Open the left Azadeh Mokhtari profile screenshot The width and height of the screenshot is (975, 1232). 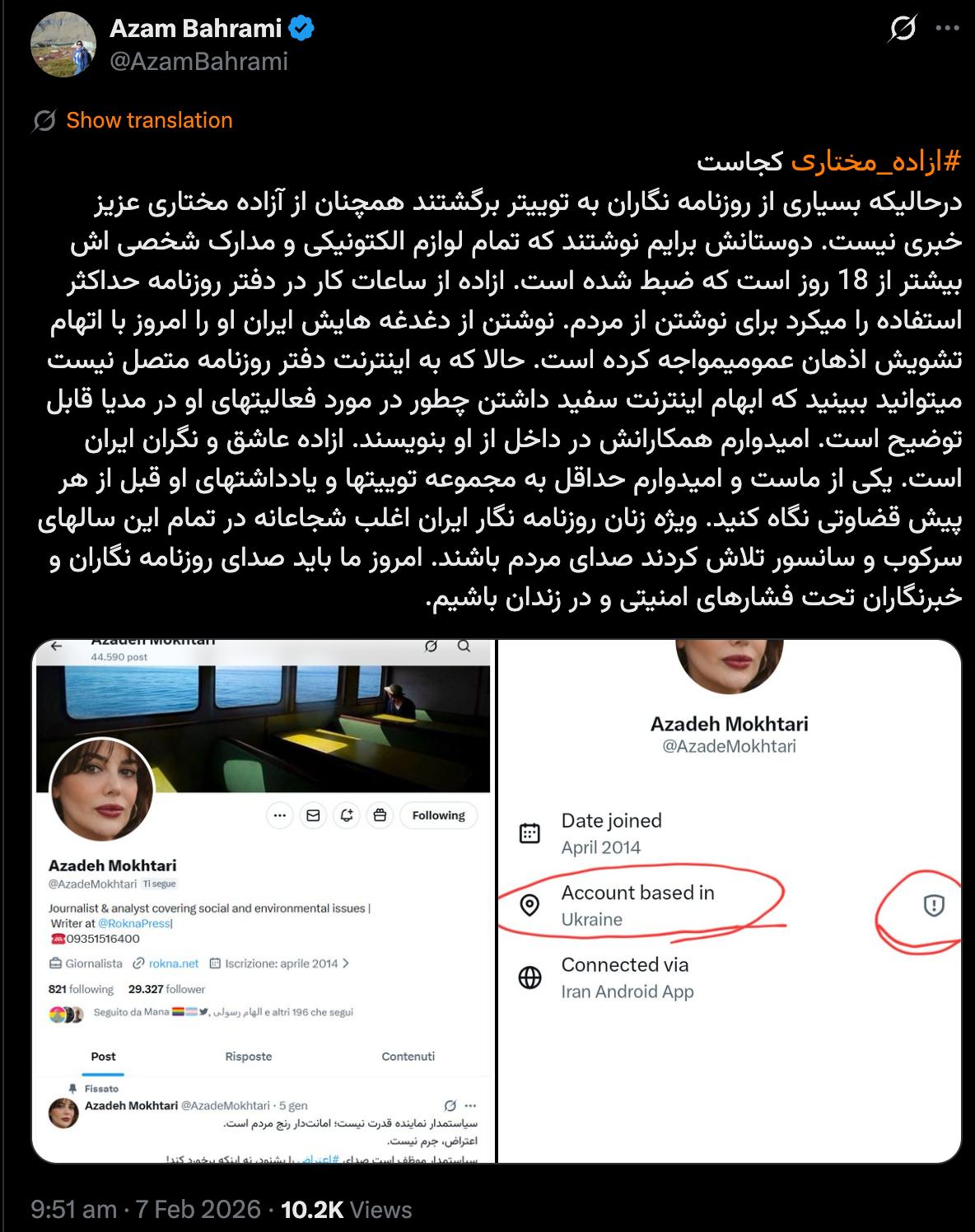(x=264, y=901)
